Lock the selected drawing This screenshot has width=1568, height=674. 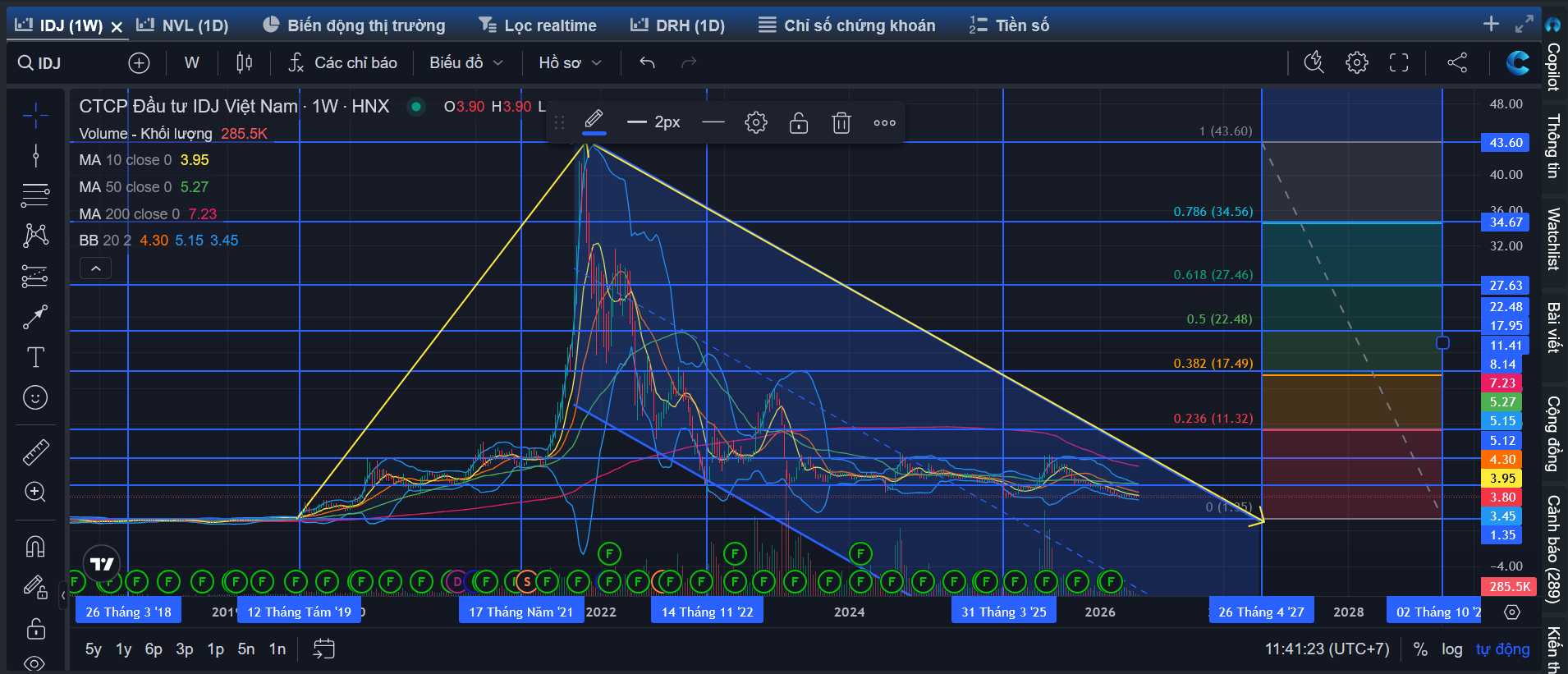coord(799,123)
